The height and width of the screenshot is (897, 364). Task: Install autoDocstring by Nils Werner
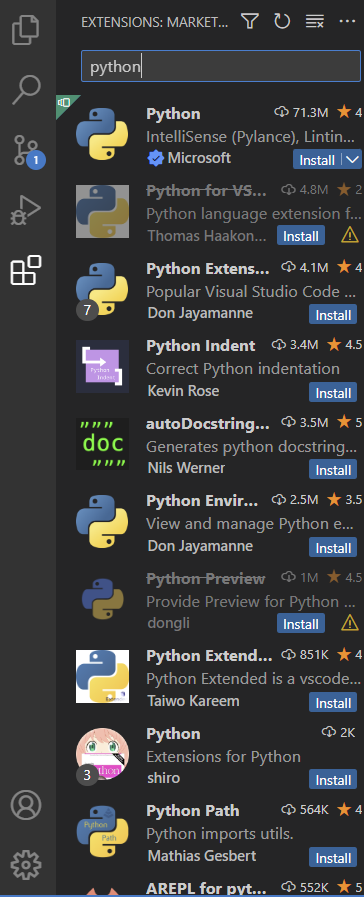(x=333, y=470)
